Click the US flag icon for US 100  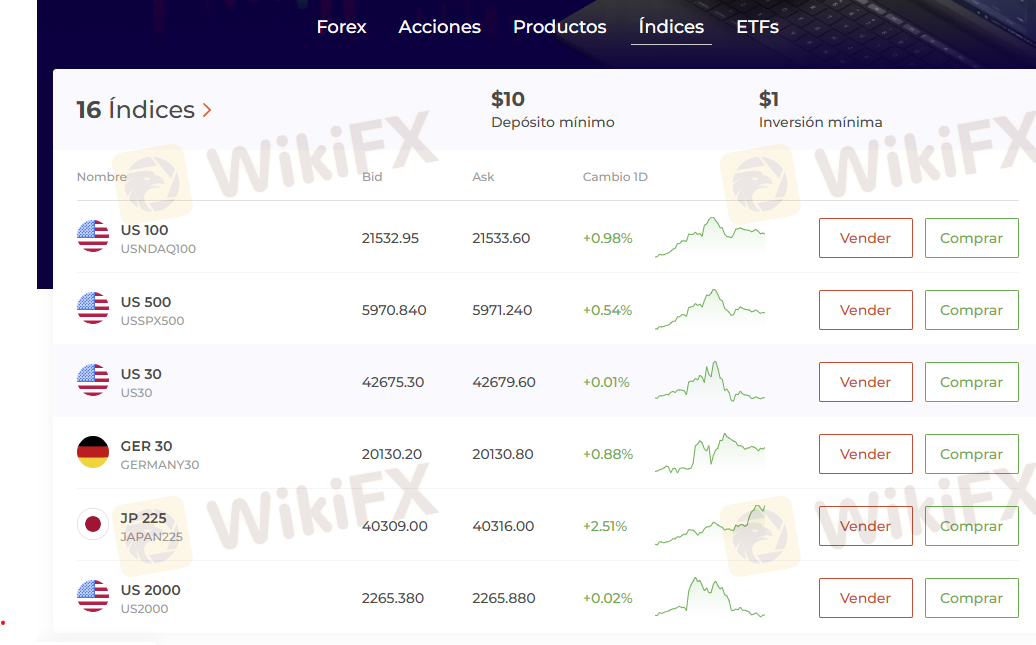(93, 237)
